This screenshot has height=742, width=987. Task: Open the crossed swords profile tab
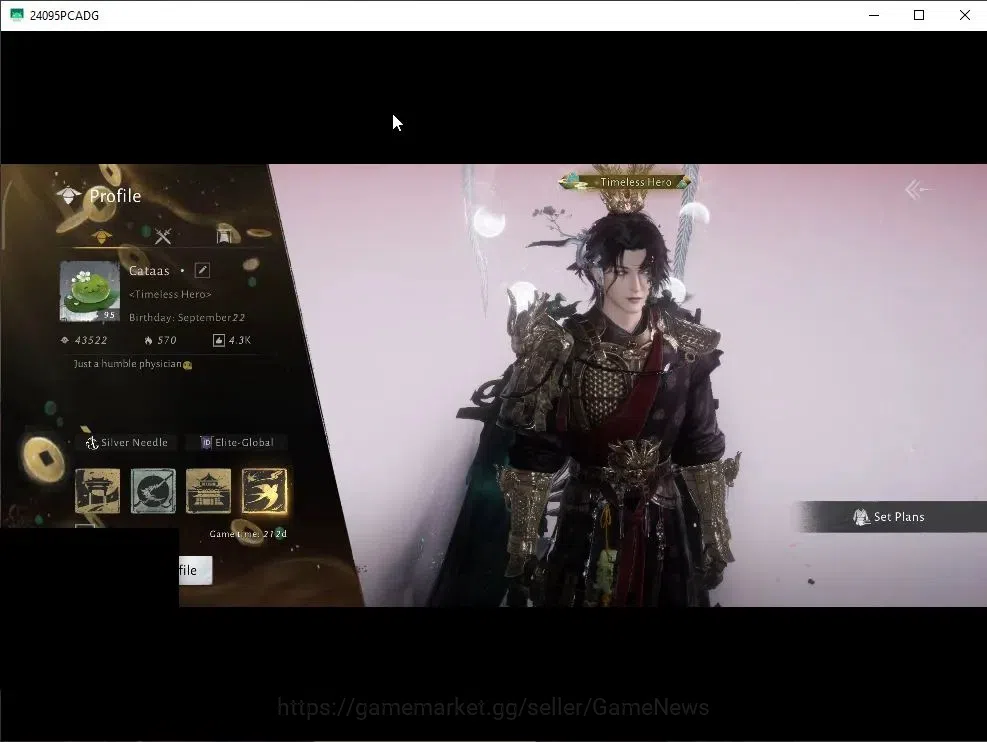(x=163, y=236)
